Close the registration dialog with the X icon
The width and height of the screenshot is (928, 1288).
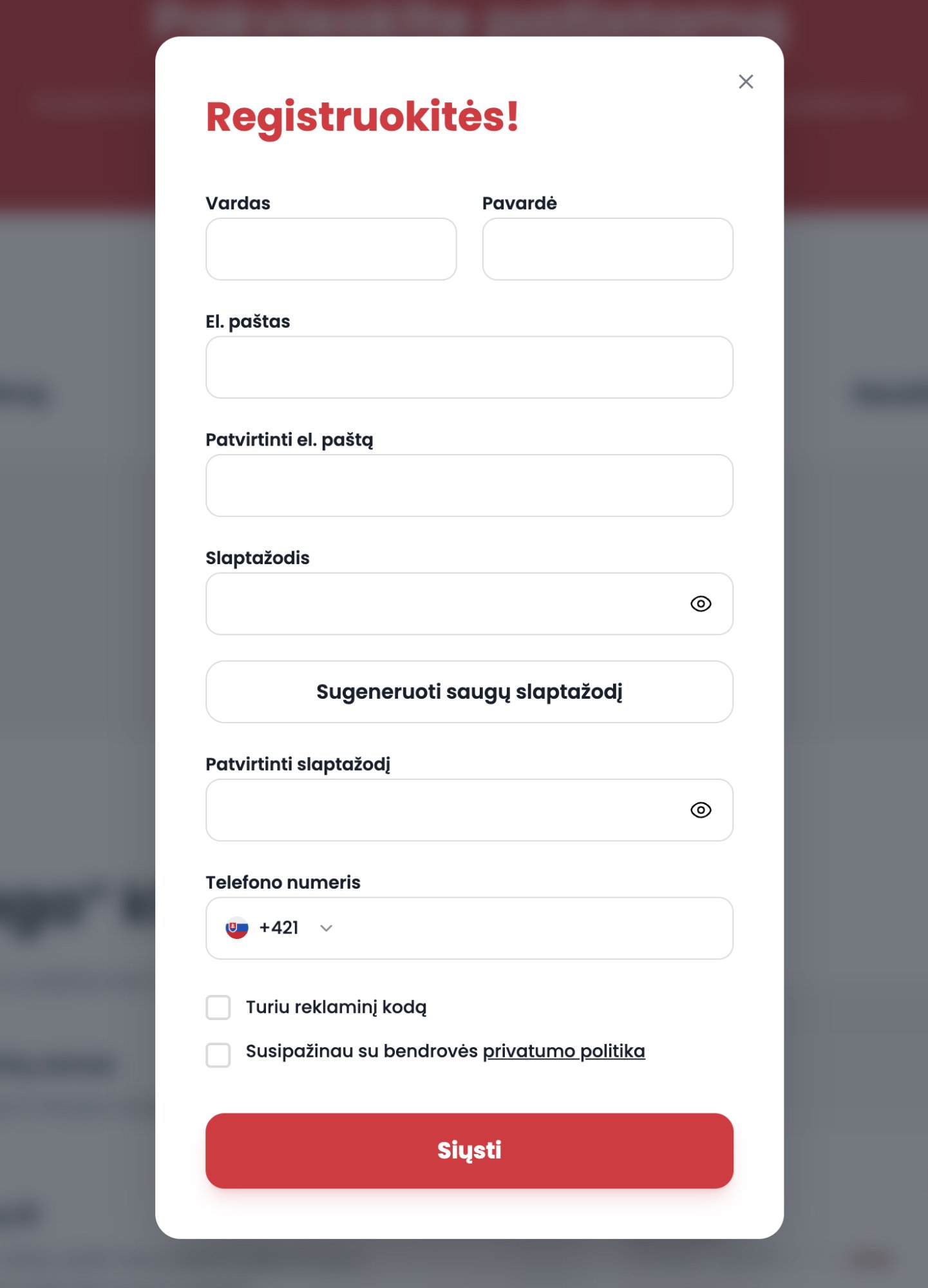(746, 82)
